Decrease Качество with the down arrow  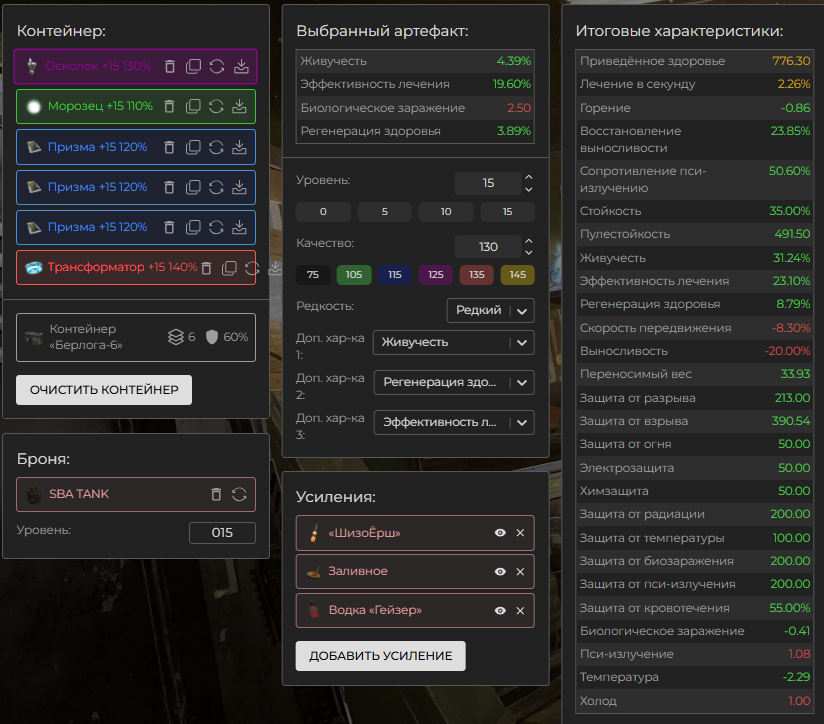click(529, 253)
